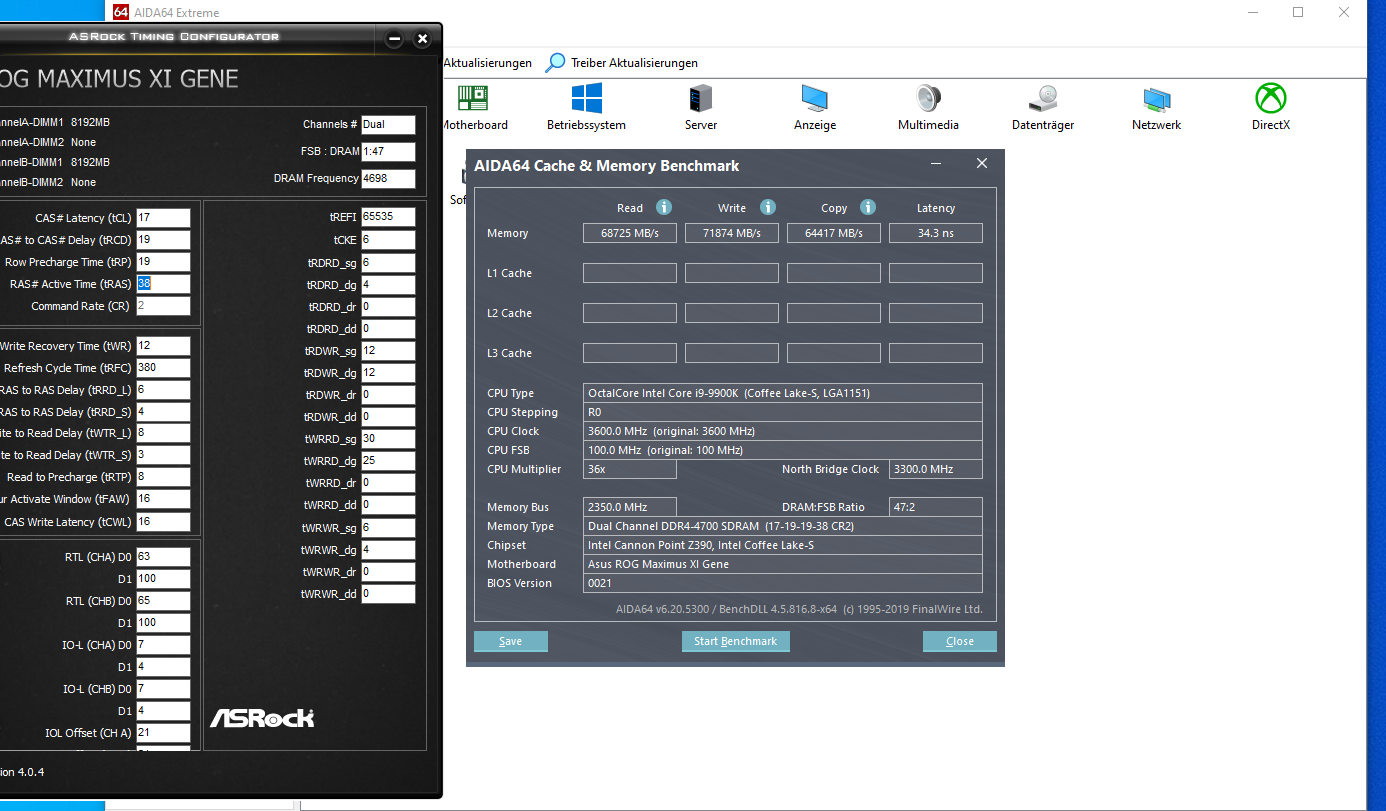Click the Refresh Cycle Time (tRFC) field

(x=163, y=368)
